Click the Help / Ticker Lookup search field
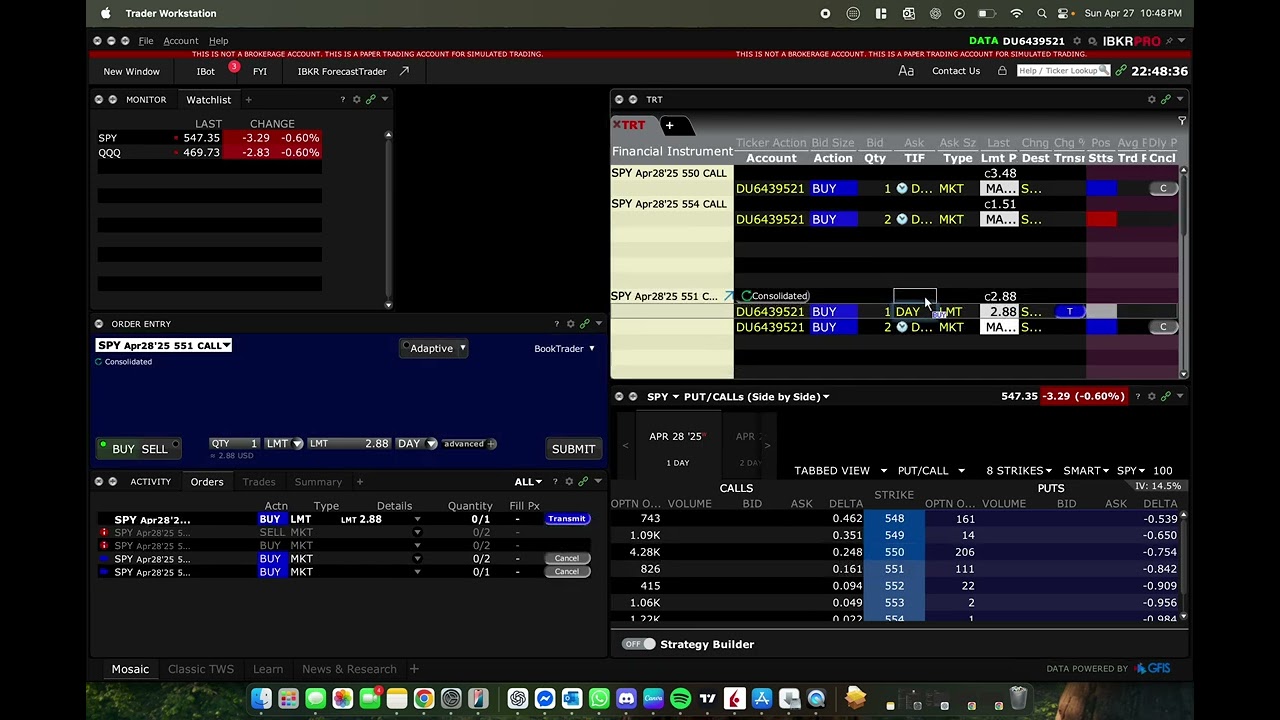1280x720 pixels. pyautogui.click(x=1062, y=71)
